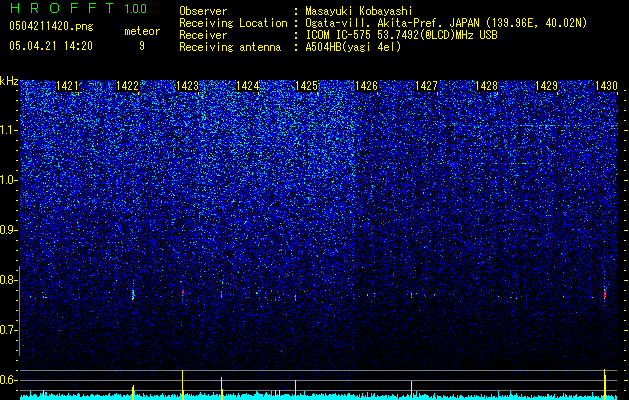This screenshot has width=629, height=400.
Task: Click the 'meteor' count label
Action: (142, 31)
